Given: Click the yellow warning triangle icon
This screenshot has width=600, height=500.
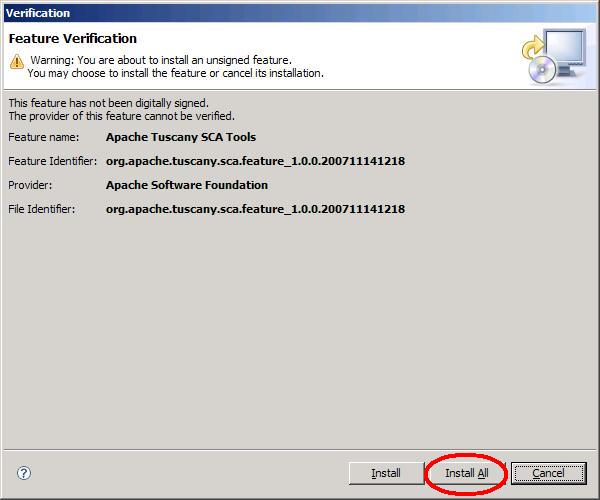Looking at the screenshot, I should [x=17, y=62].
